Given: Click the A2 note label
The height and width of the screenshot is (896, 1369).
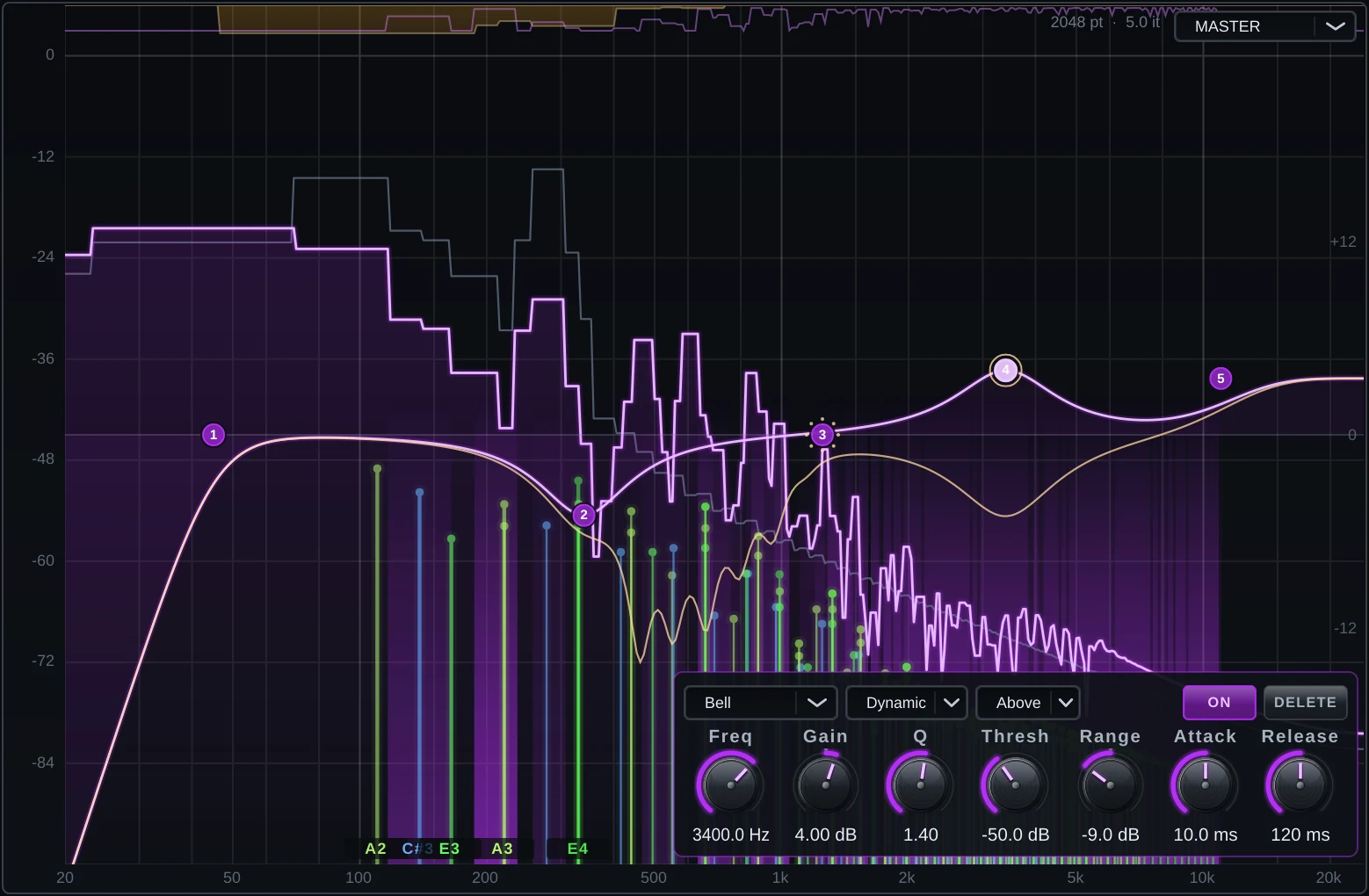Looking at the screenshot, I should click(x=375, y=849).
